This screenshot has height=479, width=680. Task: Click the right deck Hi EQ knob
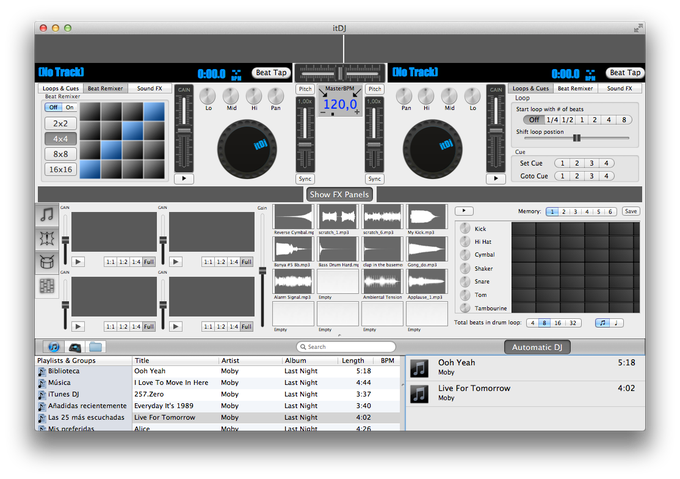(x=426, y=96)
